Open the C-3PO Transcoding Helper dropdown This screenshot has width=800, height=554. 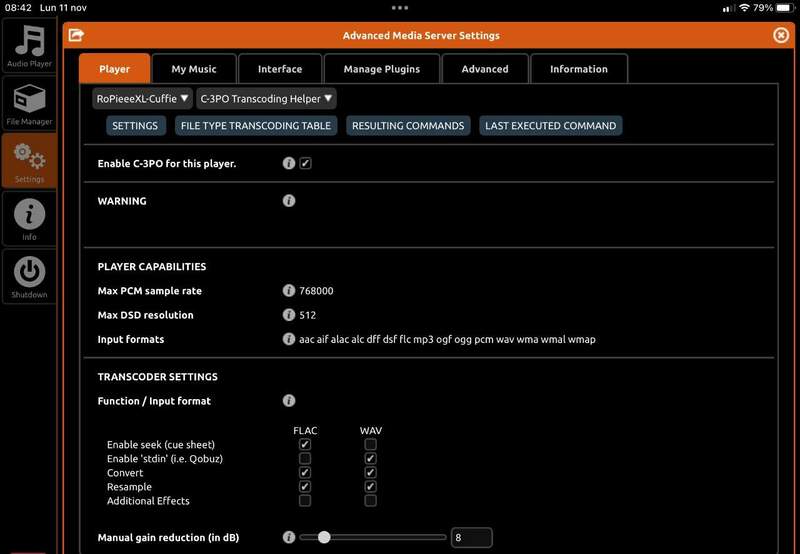266,99
